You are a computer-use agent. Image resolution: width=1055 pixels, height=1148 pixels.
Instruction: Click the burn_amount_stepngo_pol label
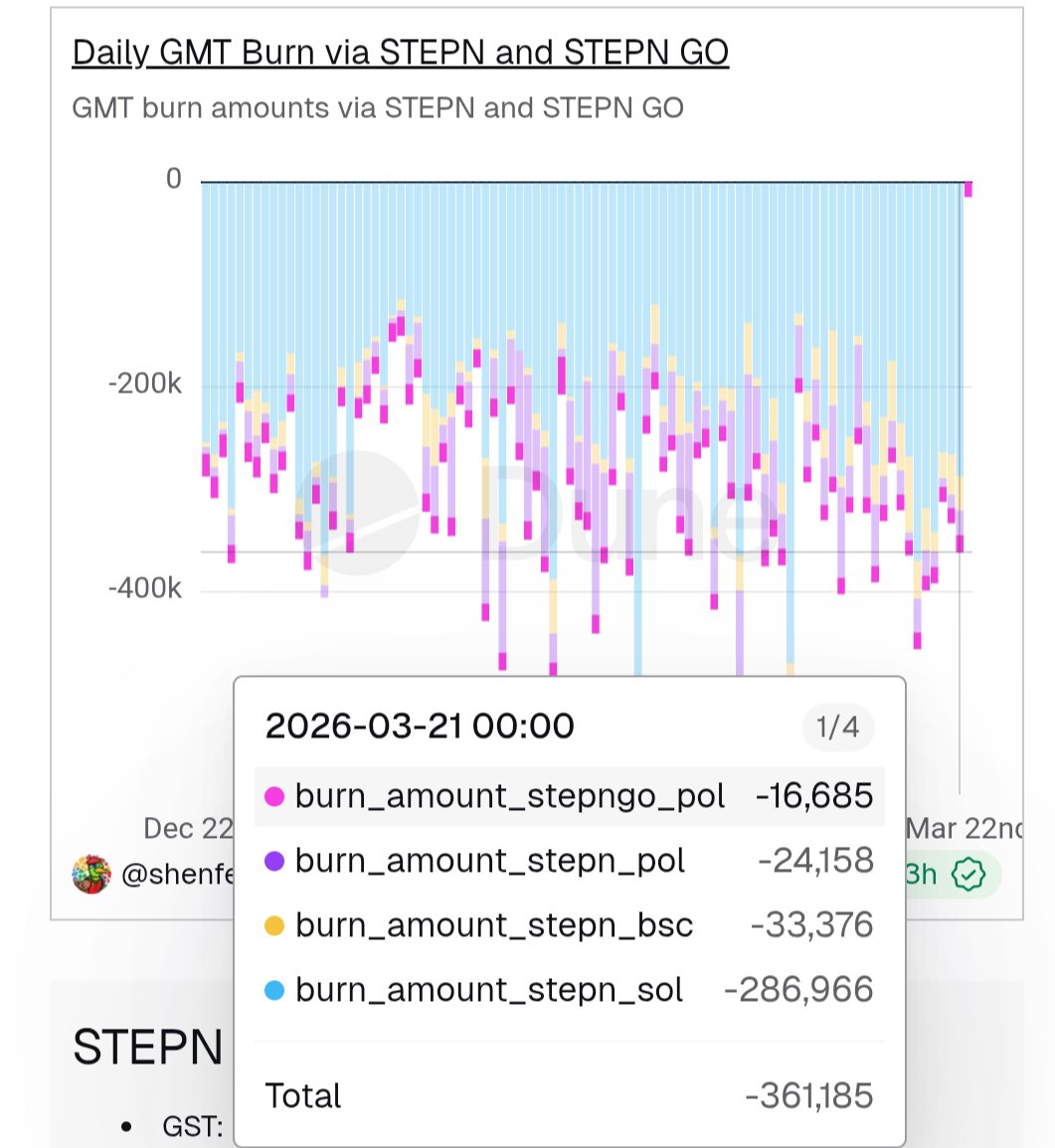pyautogui.click(x=510, y=796)
